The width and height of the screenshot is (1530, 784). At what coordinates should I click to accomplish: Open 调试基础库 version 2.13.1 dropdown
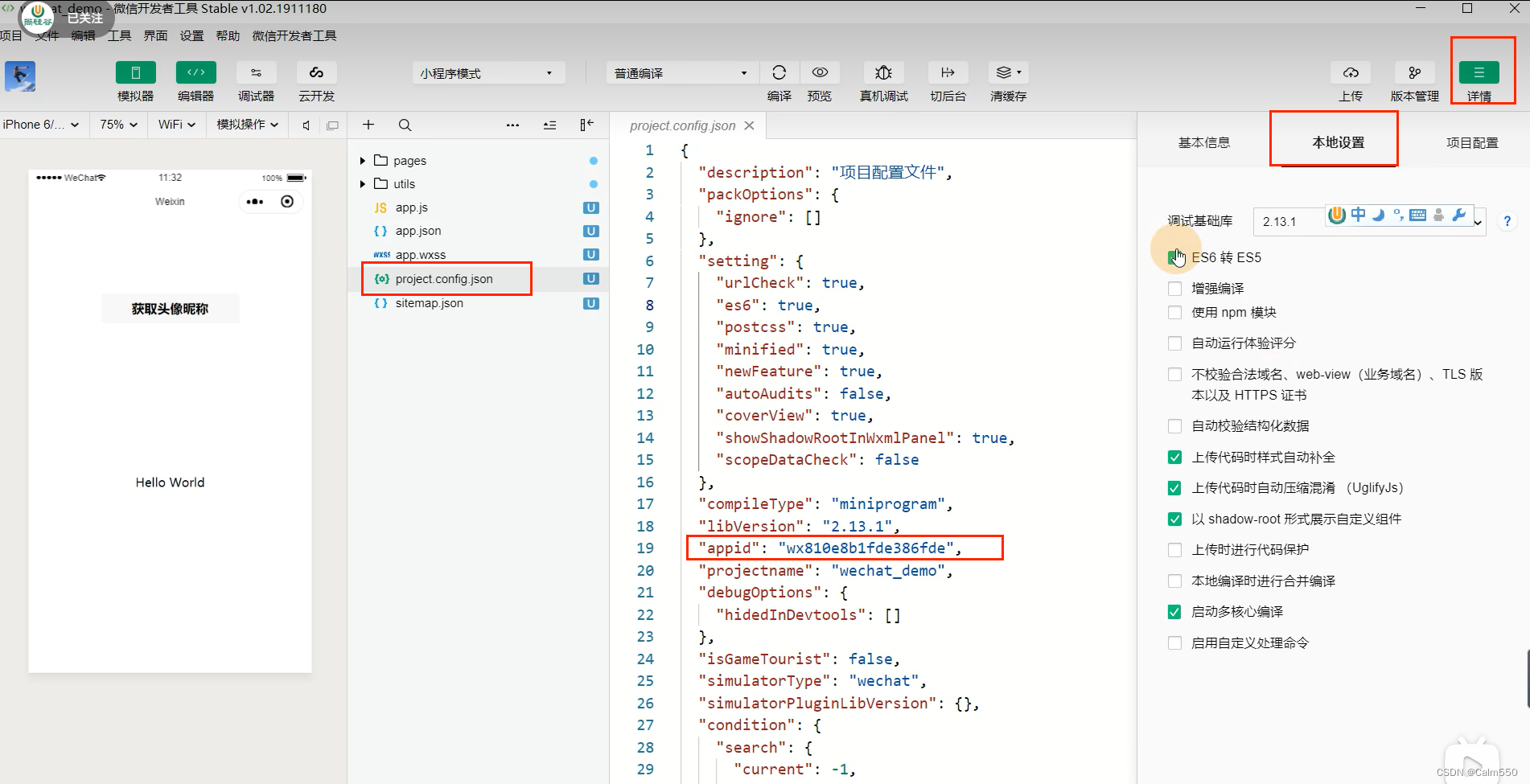tap(1369, 221)
